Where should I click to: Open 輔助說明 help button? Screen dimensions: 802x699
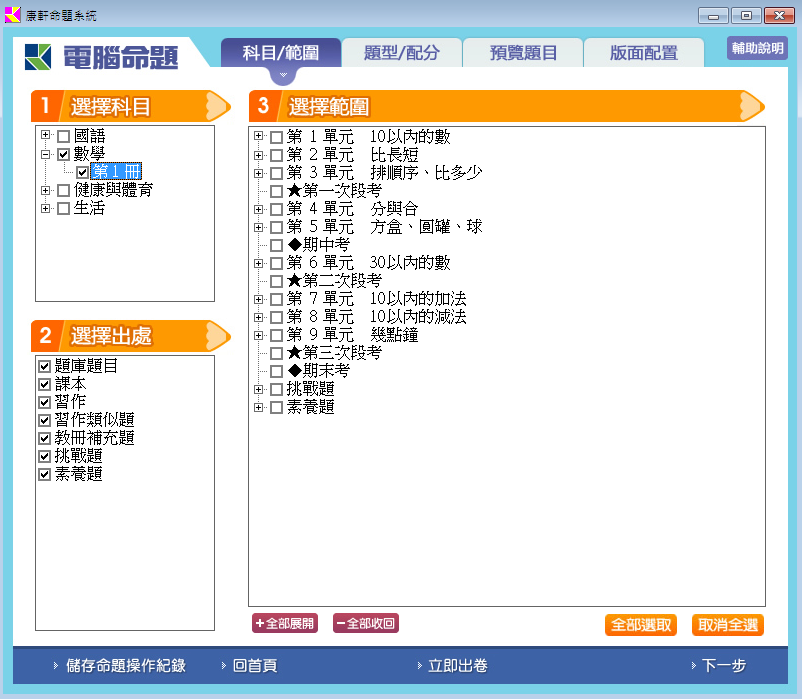coord(757,49)
